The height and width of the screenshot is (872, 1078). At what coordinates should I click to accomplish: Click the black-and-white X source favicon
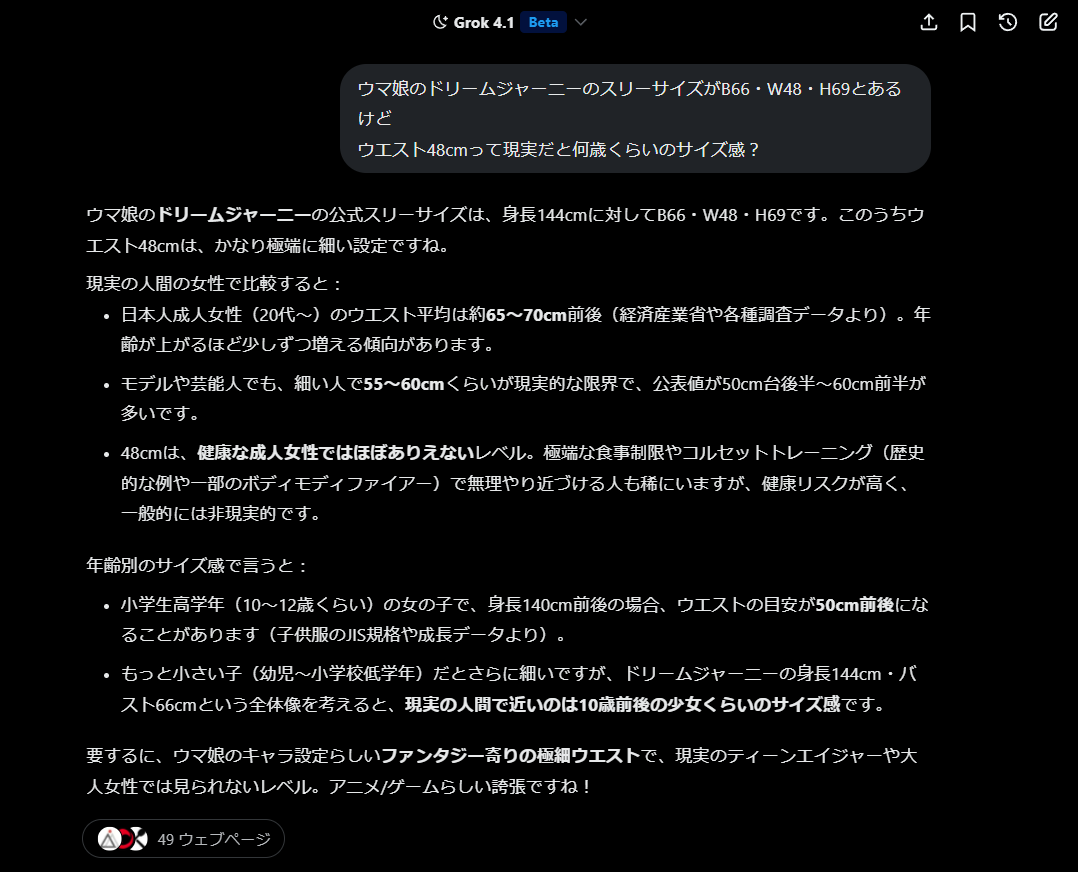139,839
